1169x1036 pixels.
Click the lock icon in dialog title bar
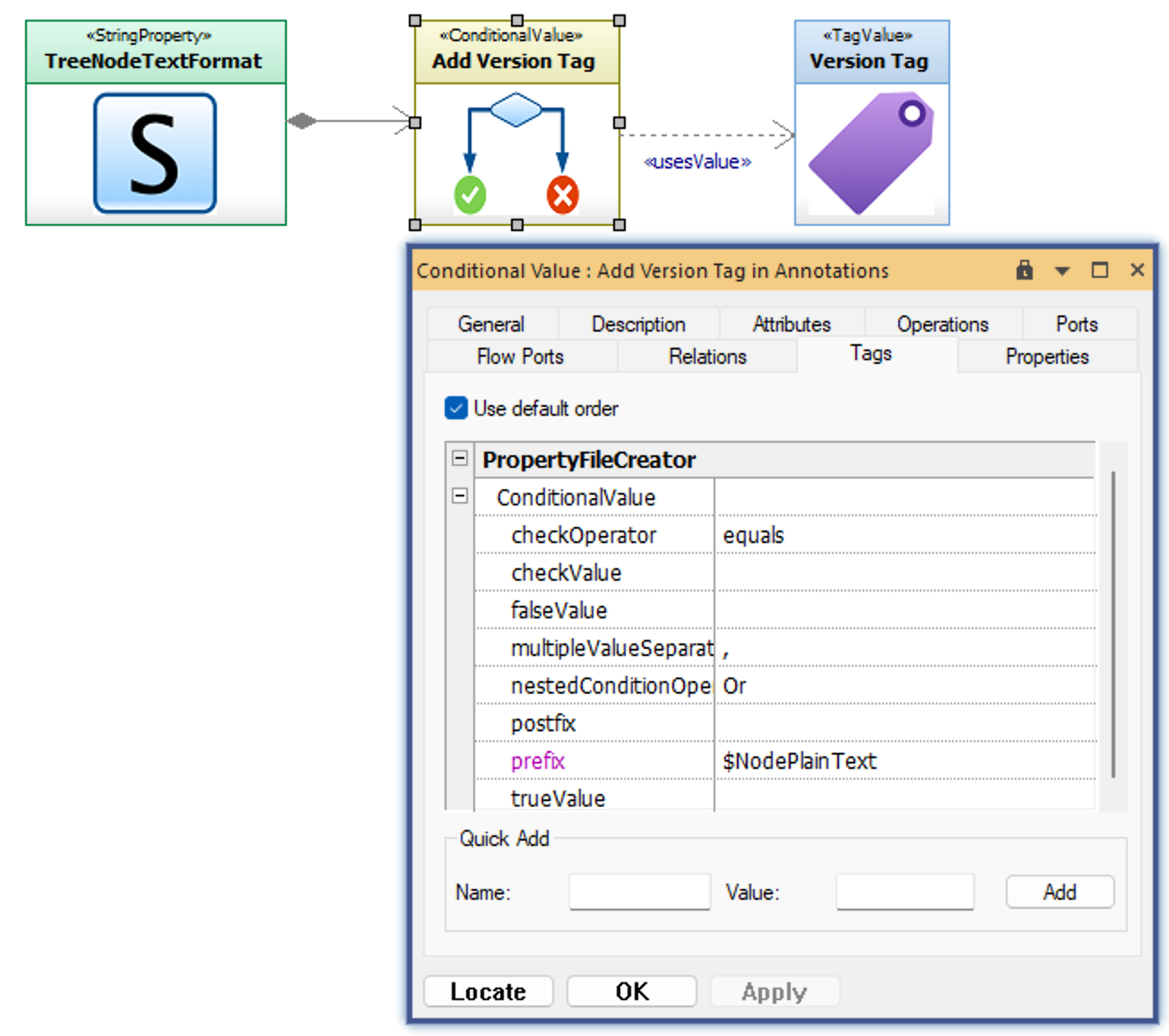pos(1025,270)
